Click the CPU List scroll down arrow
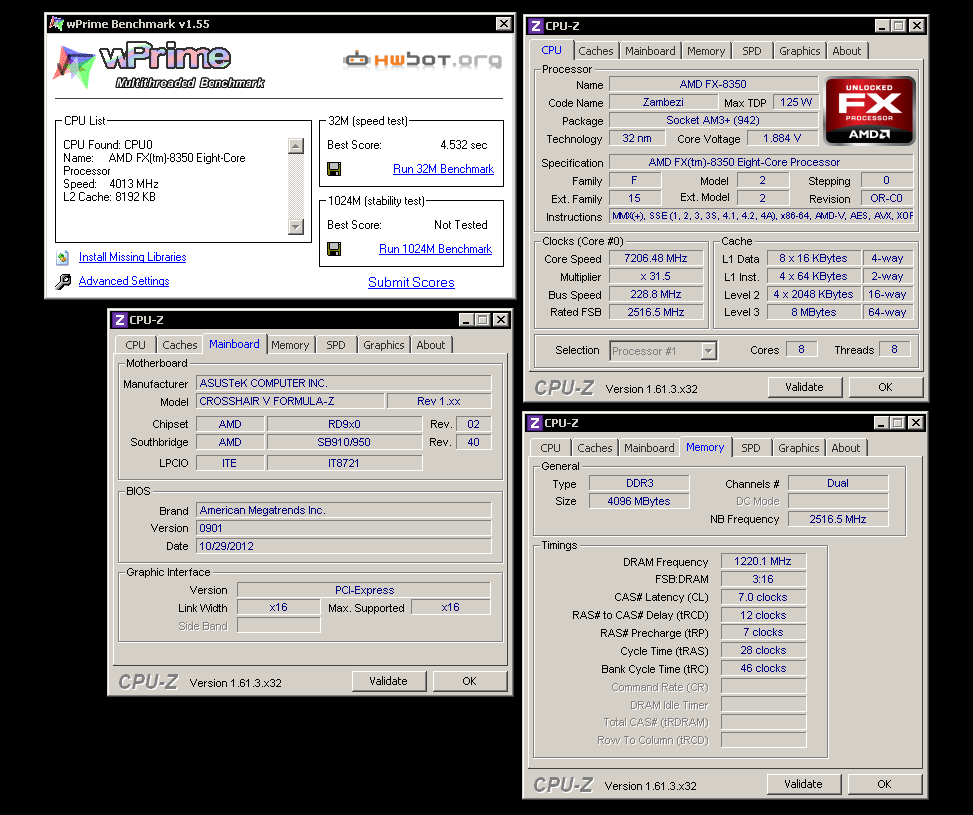This screenshot has height=815, width=973. coord(296,227)
